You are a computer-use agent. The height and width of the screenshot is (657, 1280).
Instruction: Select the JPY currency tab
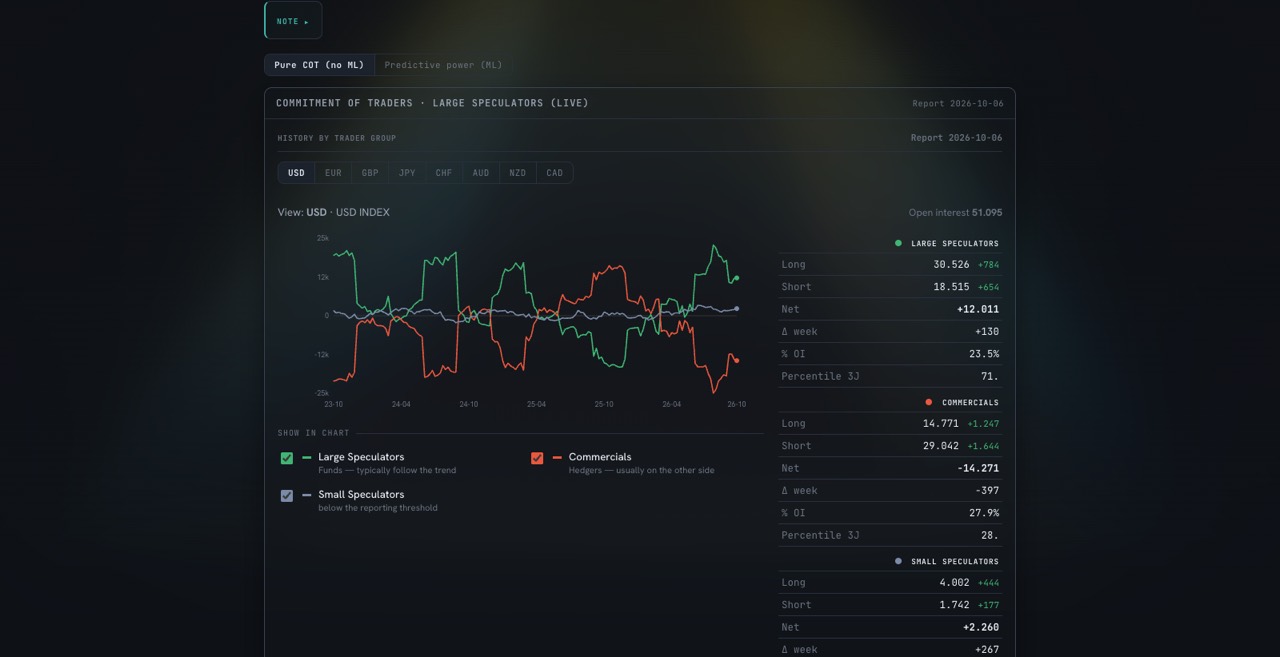[x=407, y=173]
